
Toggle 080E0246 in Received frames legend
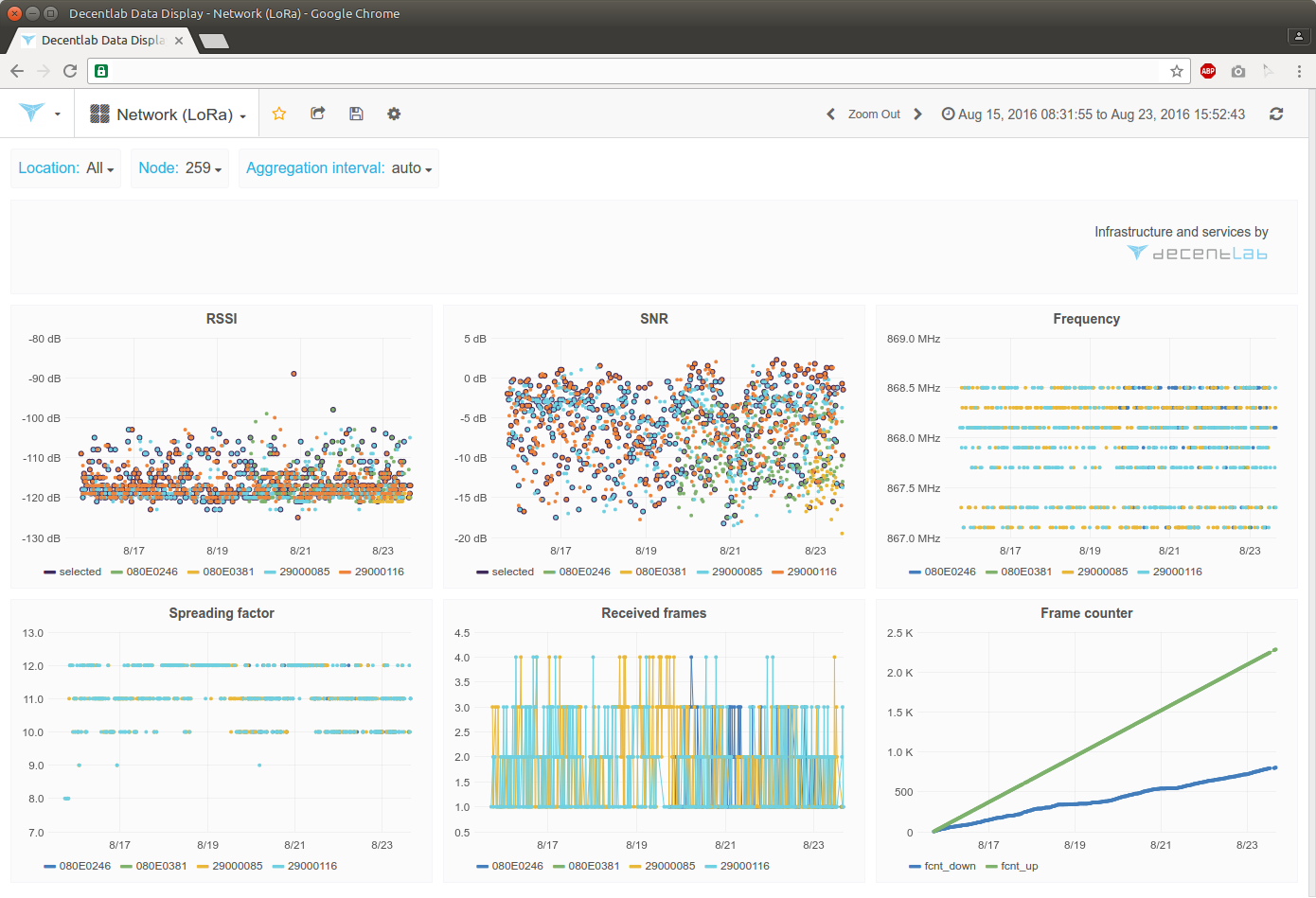pos(509,866)
